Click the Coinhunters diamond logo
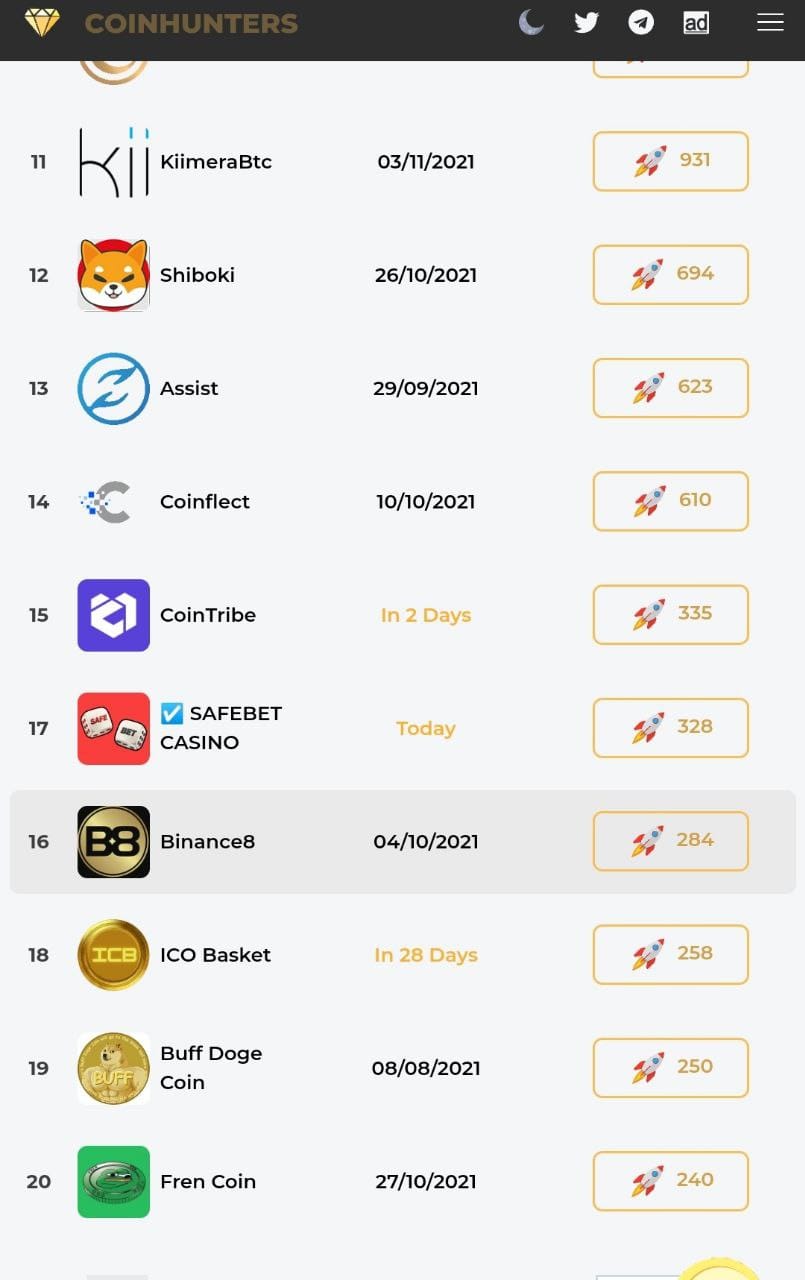This screenshot has width=805, height=1280. [42, 22]
